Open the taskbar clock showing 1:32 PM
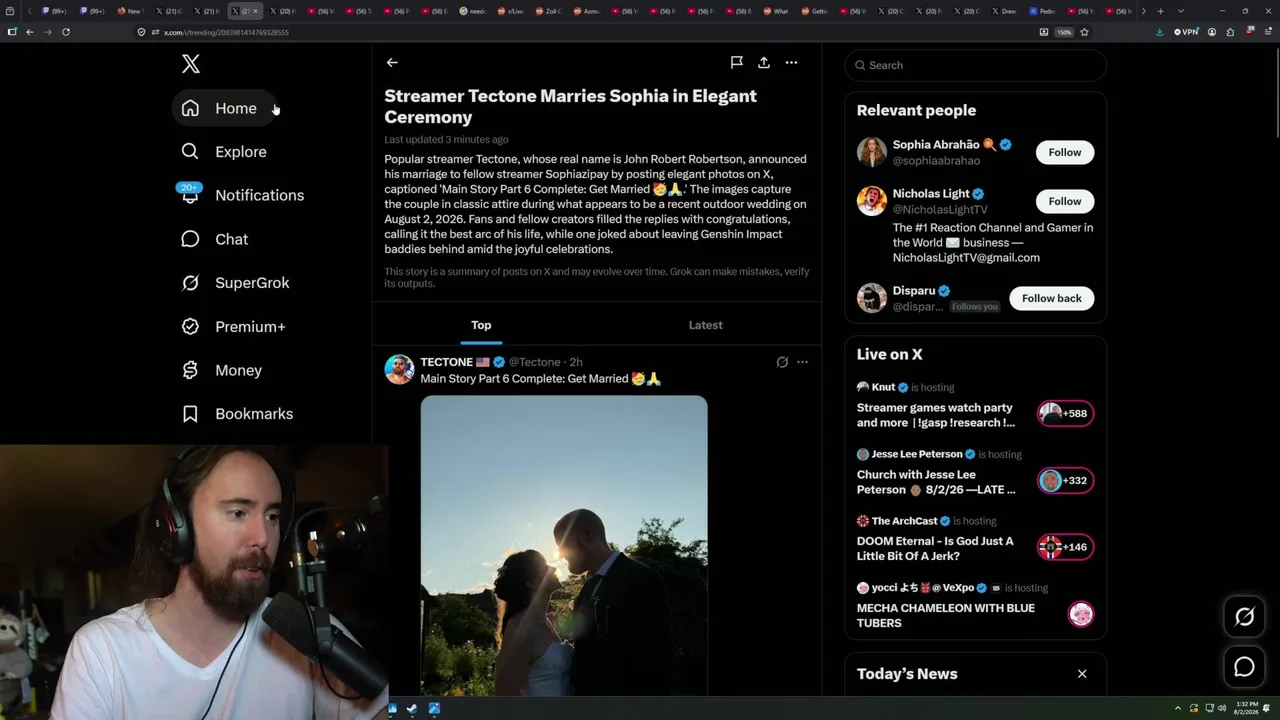1280x720 pixels. (x=1245, y=709)
